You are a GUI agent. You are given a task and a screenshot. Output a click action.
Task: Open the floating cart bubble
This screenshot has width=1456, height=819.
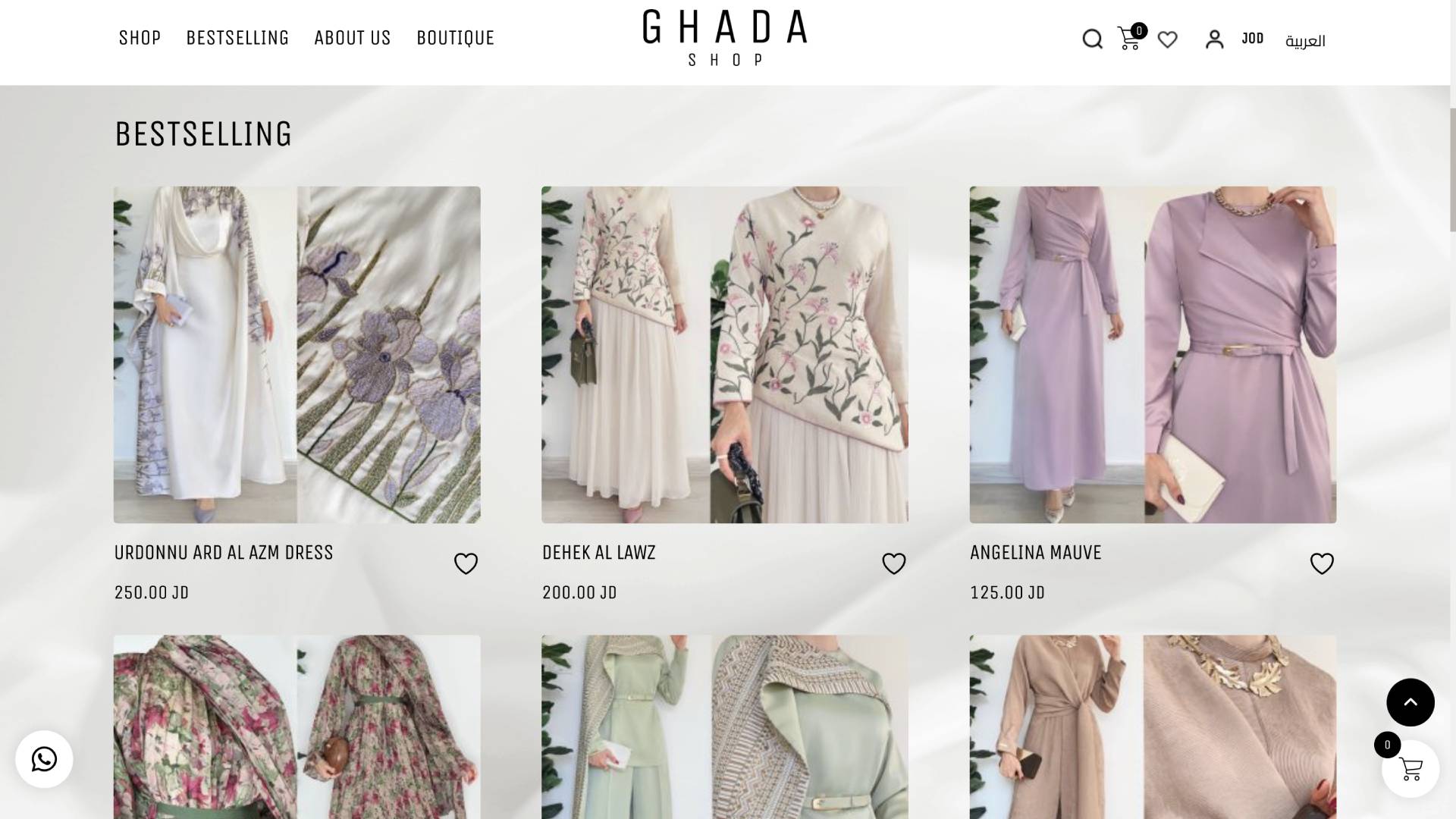(x=1410, y=769)
